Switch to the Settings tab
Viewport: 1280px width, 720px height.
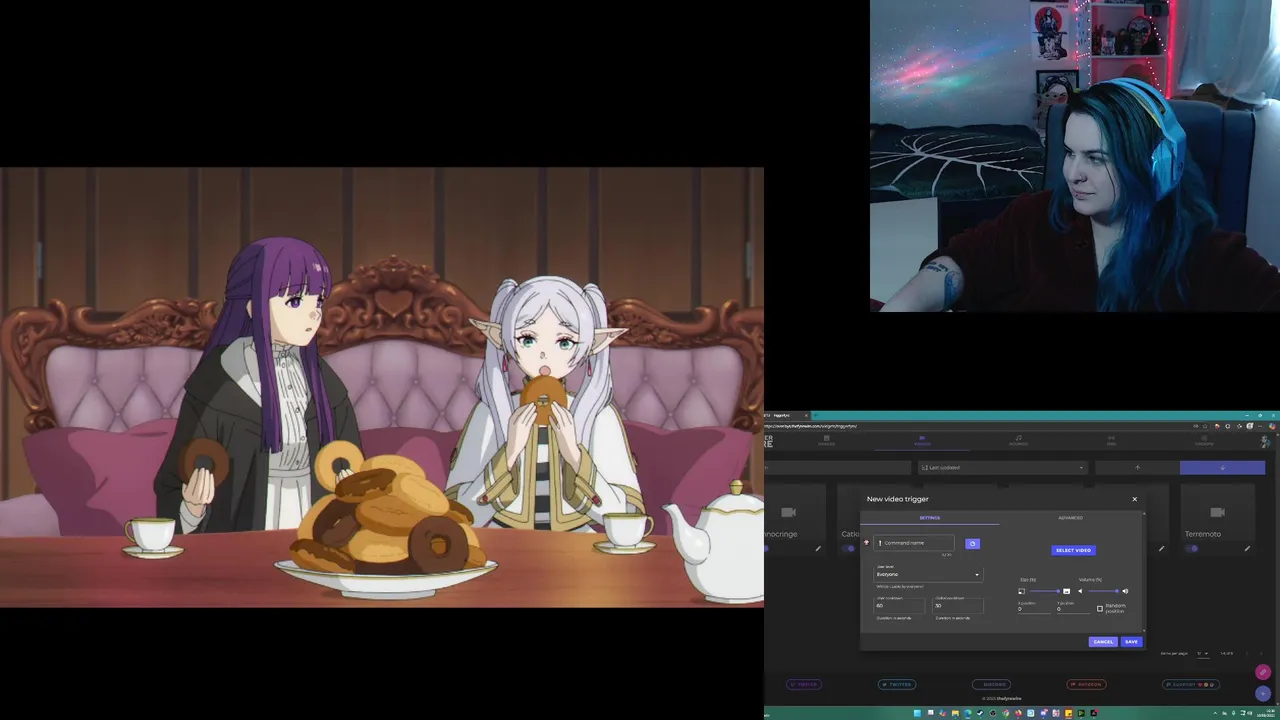(930, 518)
